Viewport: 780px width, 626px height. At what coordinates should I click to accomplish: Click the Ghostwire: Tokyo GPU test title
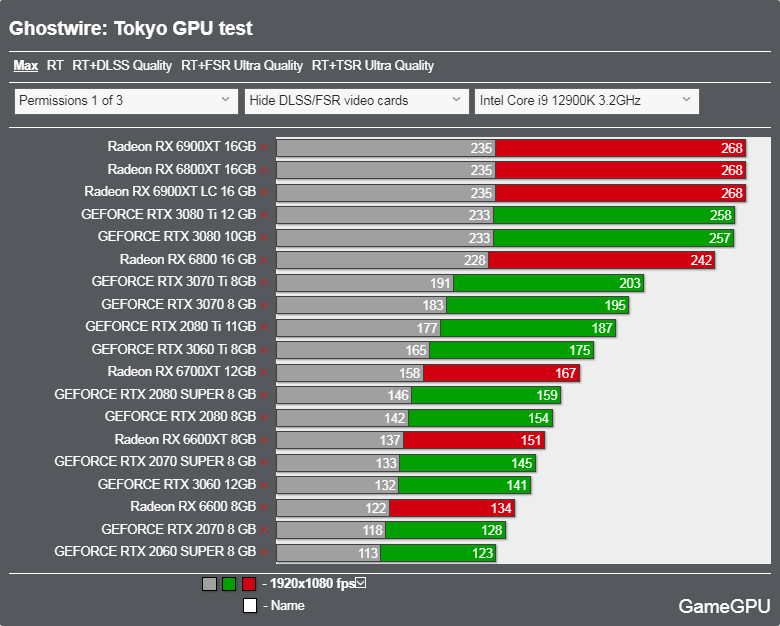click(x=131, y=28)
